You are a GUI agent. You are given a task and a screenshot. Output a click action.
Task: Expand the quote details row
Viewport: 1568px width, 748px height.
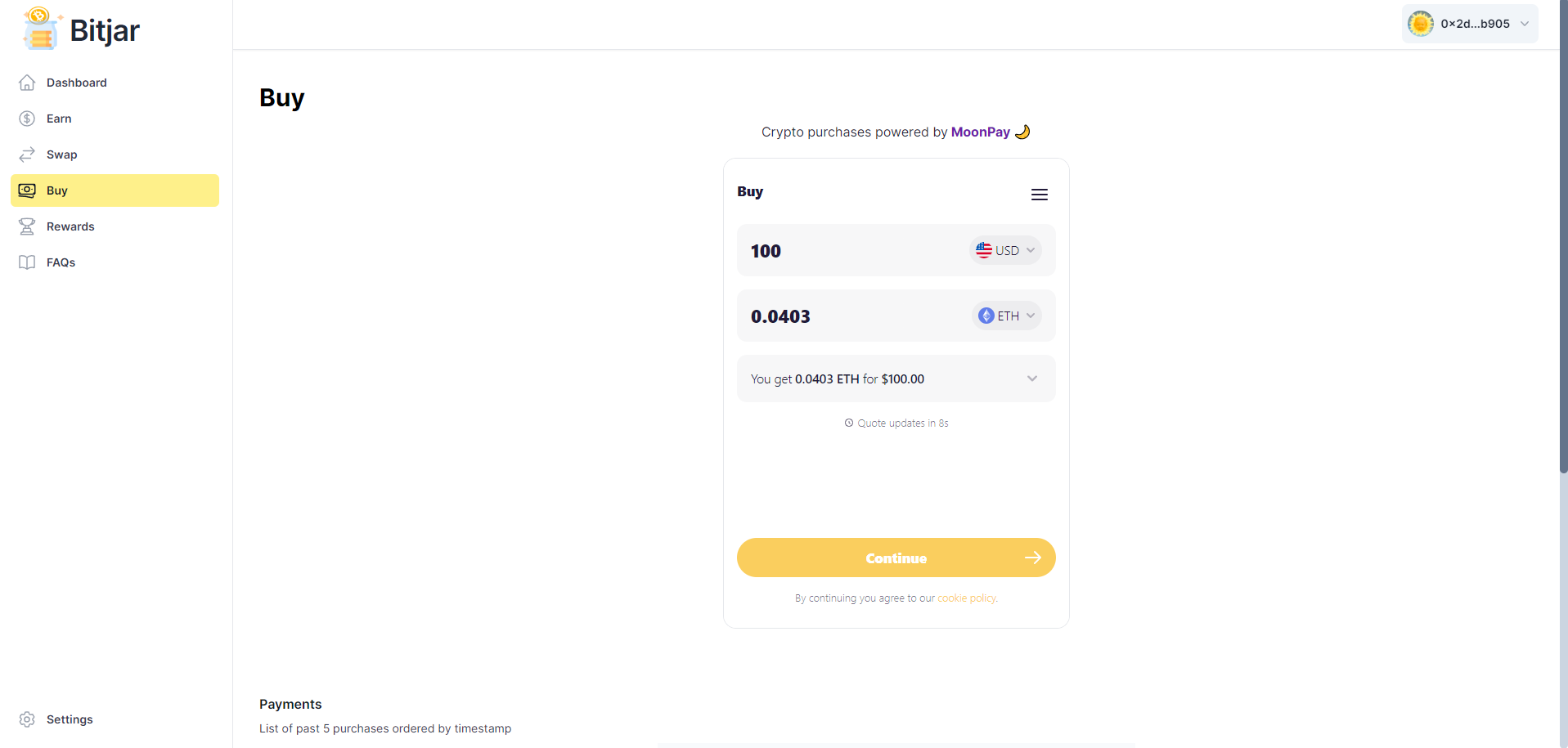1031,378
